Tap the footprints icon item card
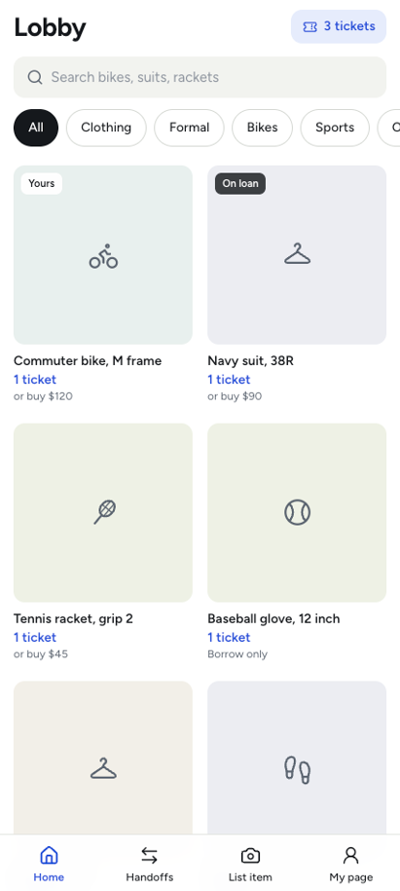This screenshot has height=891, width=400. [297, 770]
